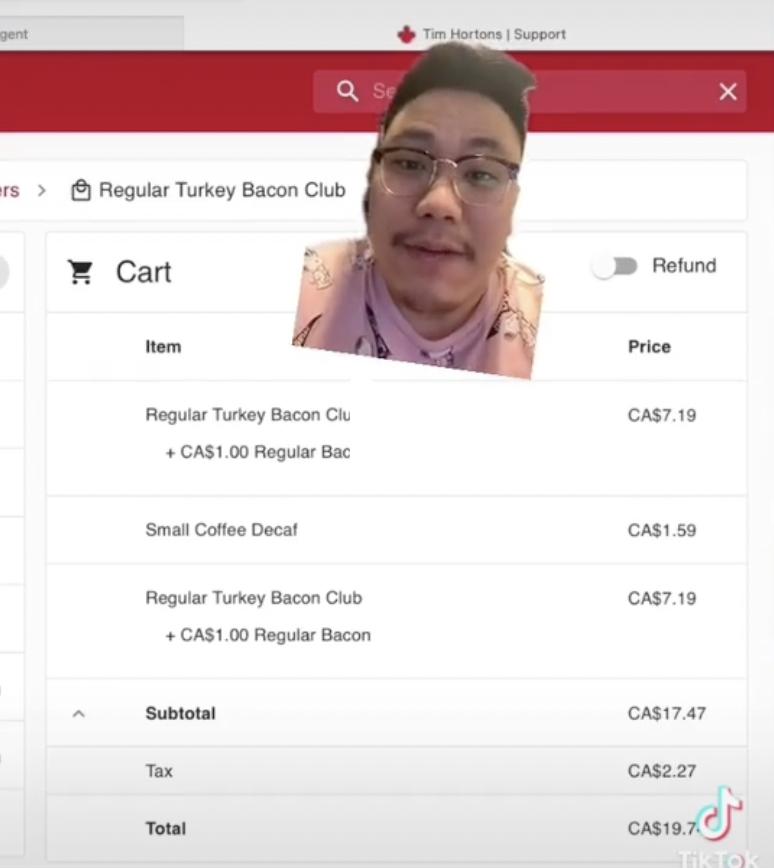This screenshot has height=868, width=774.
Task: Click the Refund label
Action: (x=684, y=266)
